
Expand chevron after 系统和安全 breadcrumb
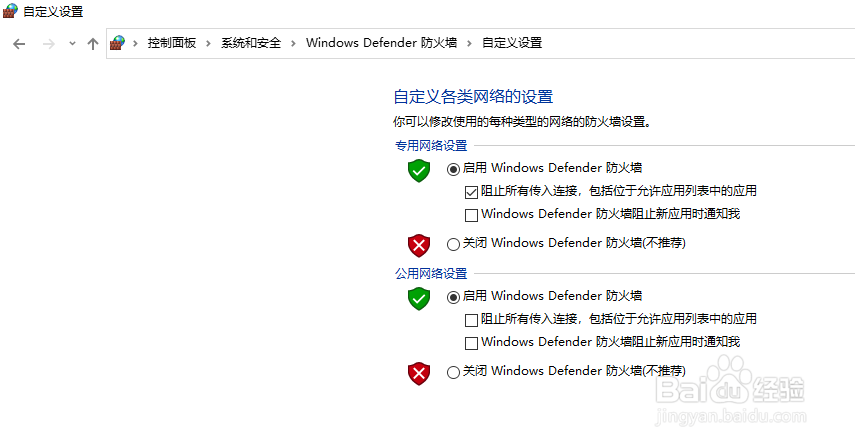click(x=293, y=43)
